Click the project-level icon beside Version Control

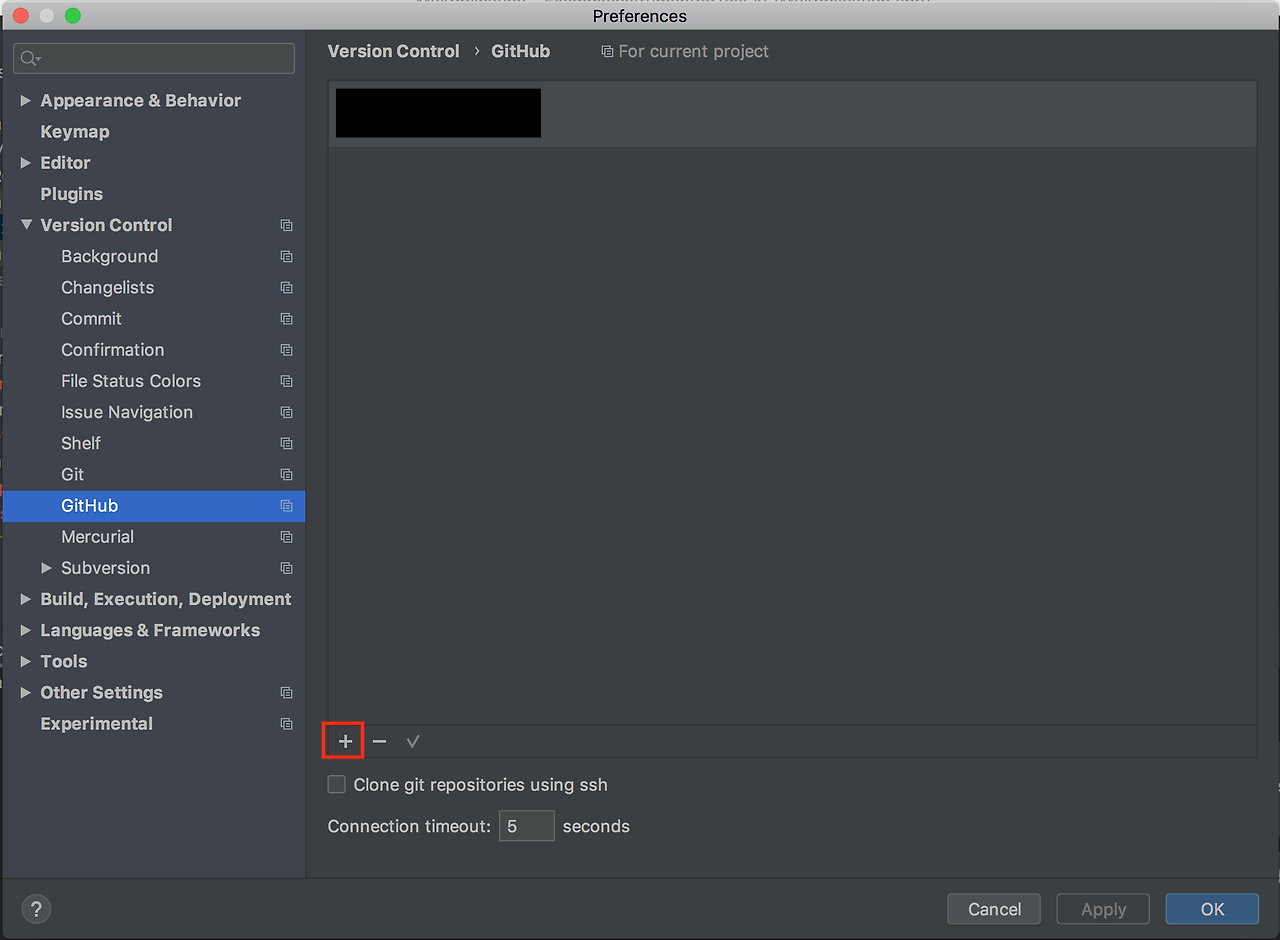tap(287, 225)
